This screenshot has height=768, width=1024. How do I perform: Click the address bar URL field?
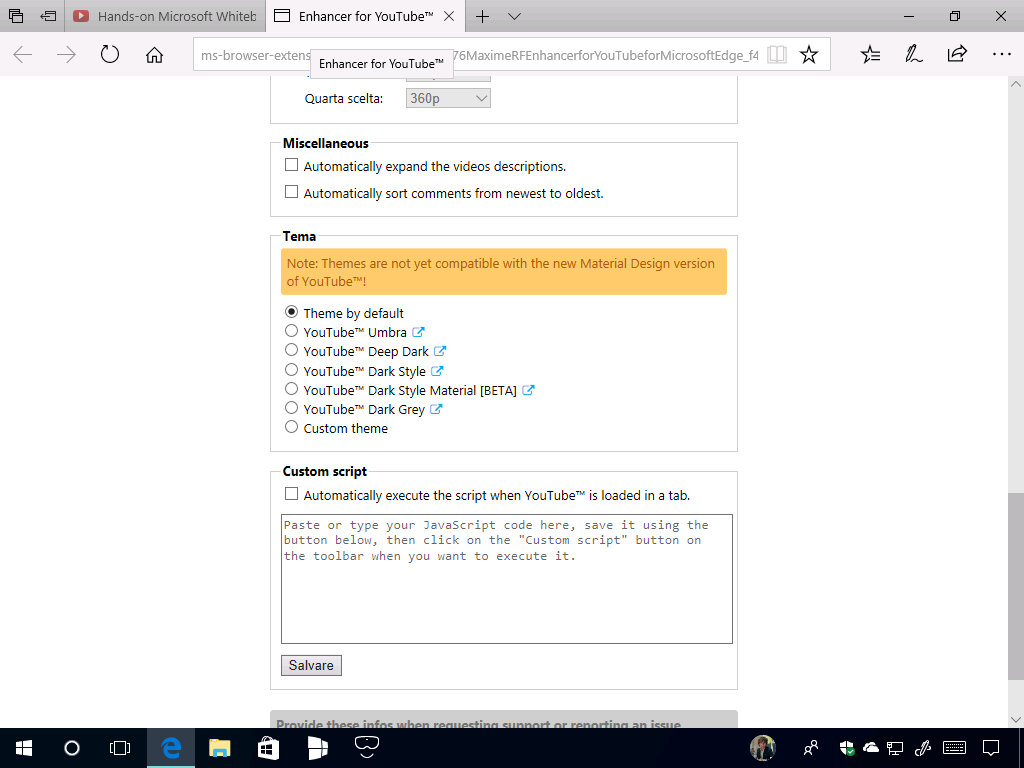click(x=480, y=55)
